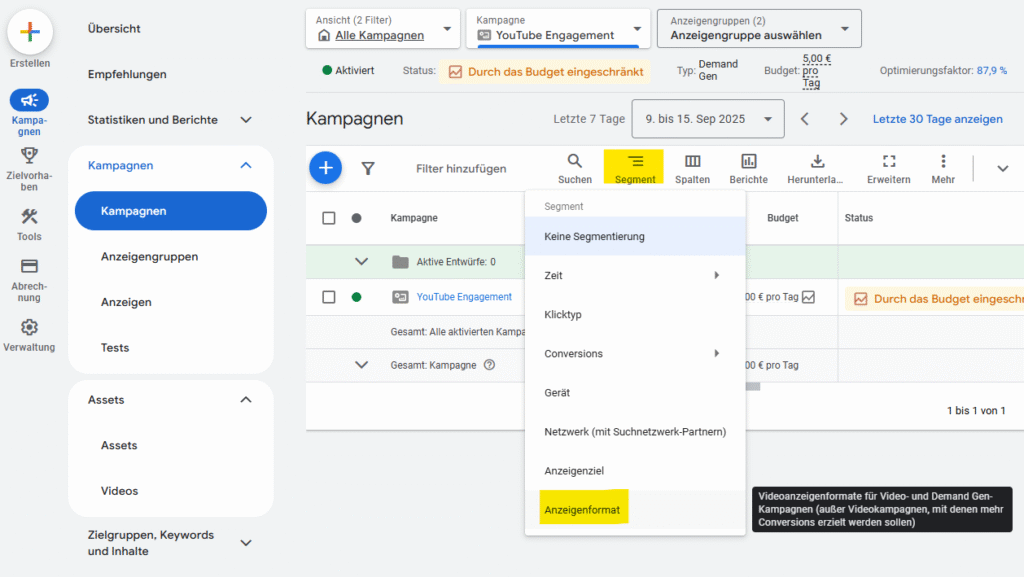Check the YouTube Engagement row checkbox
Image resolution: width=1024 pixels, height=577 pixels.
coord(328,297)
